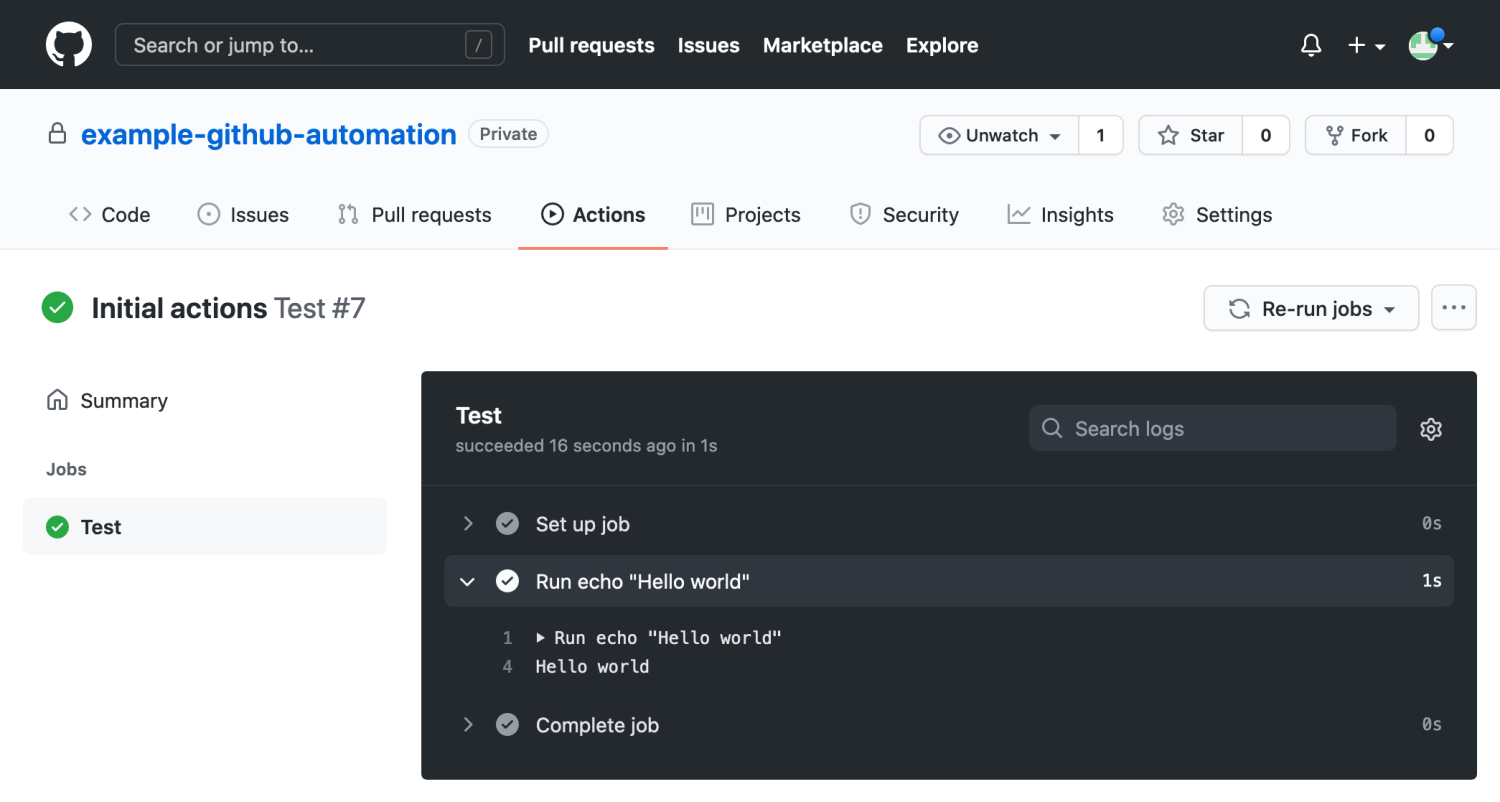Fork the repository
The image size is (1500, 802).
click(1356, 136)
